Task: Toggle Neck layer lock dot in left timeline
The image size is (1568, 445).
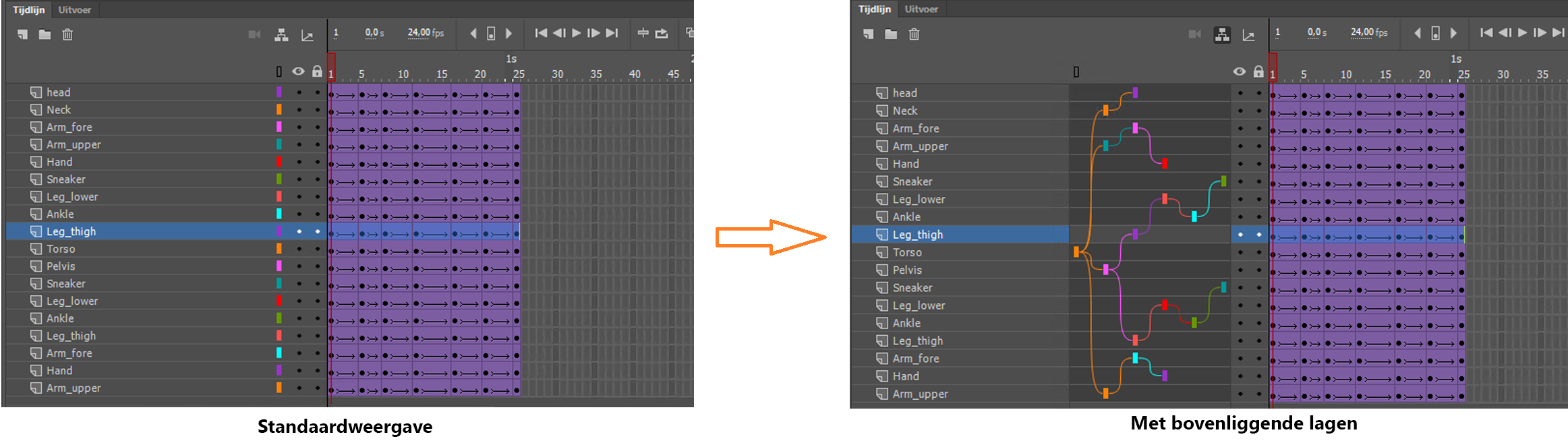Action: pyautogui.click(x=317, y=109)
